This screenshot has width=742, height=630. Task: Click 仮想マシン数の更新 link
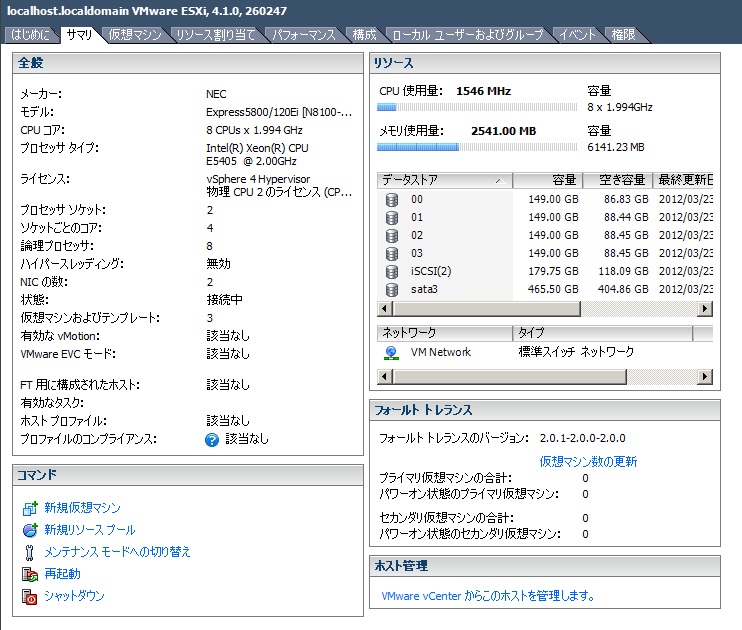click(x=588, y=461)
